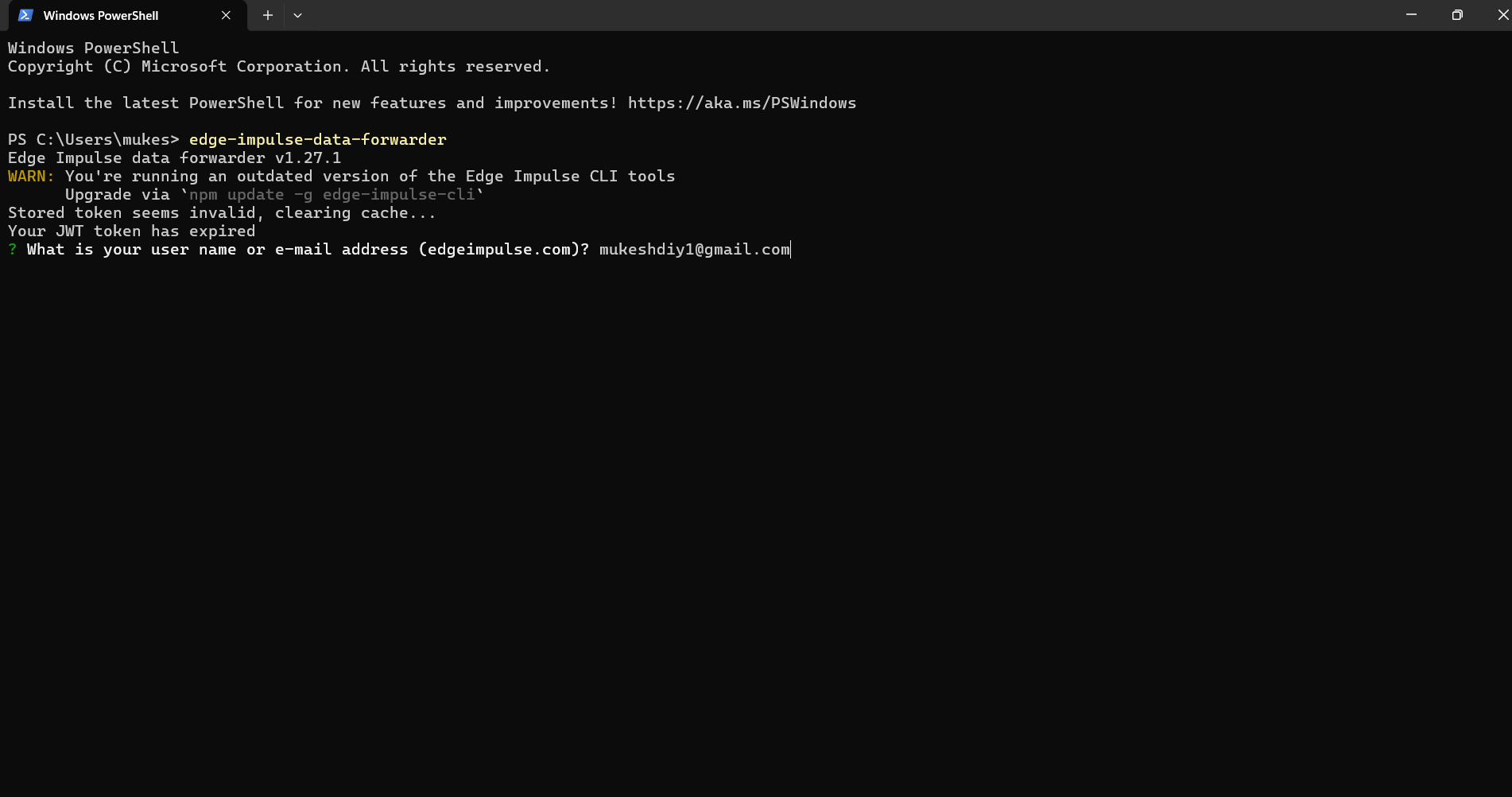The height and width of the screenshot is (797, 1512).
Task: Click the typed e-mail address input
Action: click(694, 250)
